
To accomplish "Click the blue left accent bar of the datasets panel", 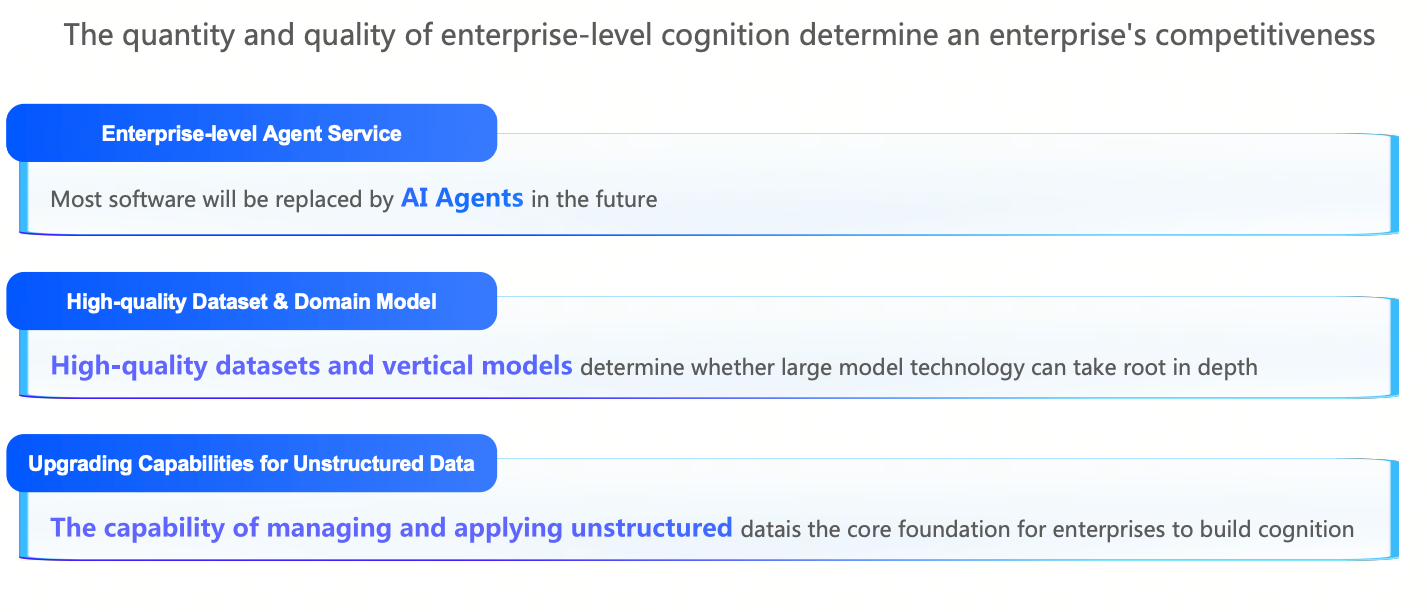I will tap(22, 362).
